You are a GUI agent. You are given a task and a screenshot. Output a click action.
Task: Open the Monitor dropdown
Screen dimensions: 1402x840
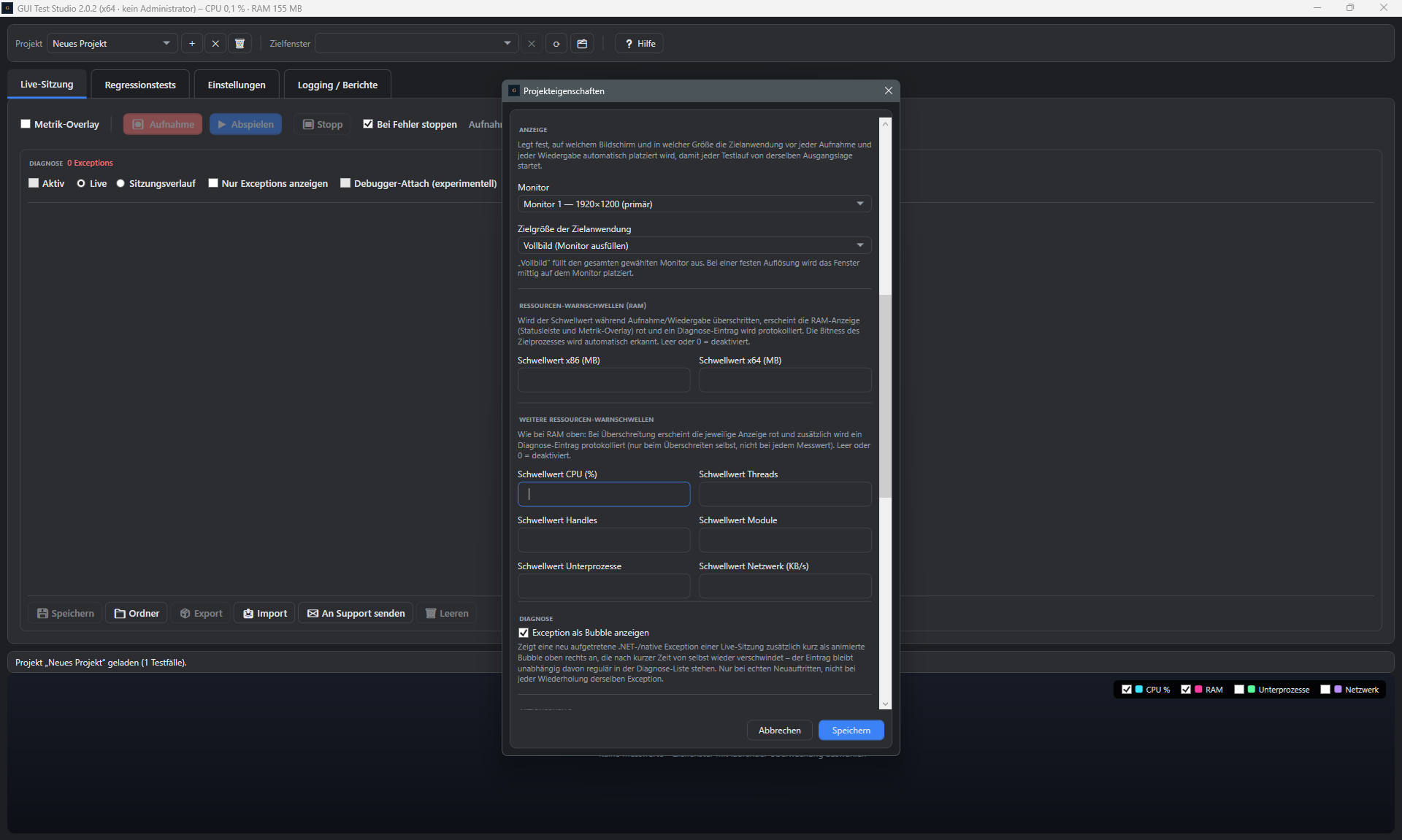click(x=694, y=204)
